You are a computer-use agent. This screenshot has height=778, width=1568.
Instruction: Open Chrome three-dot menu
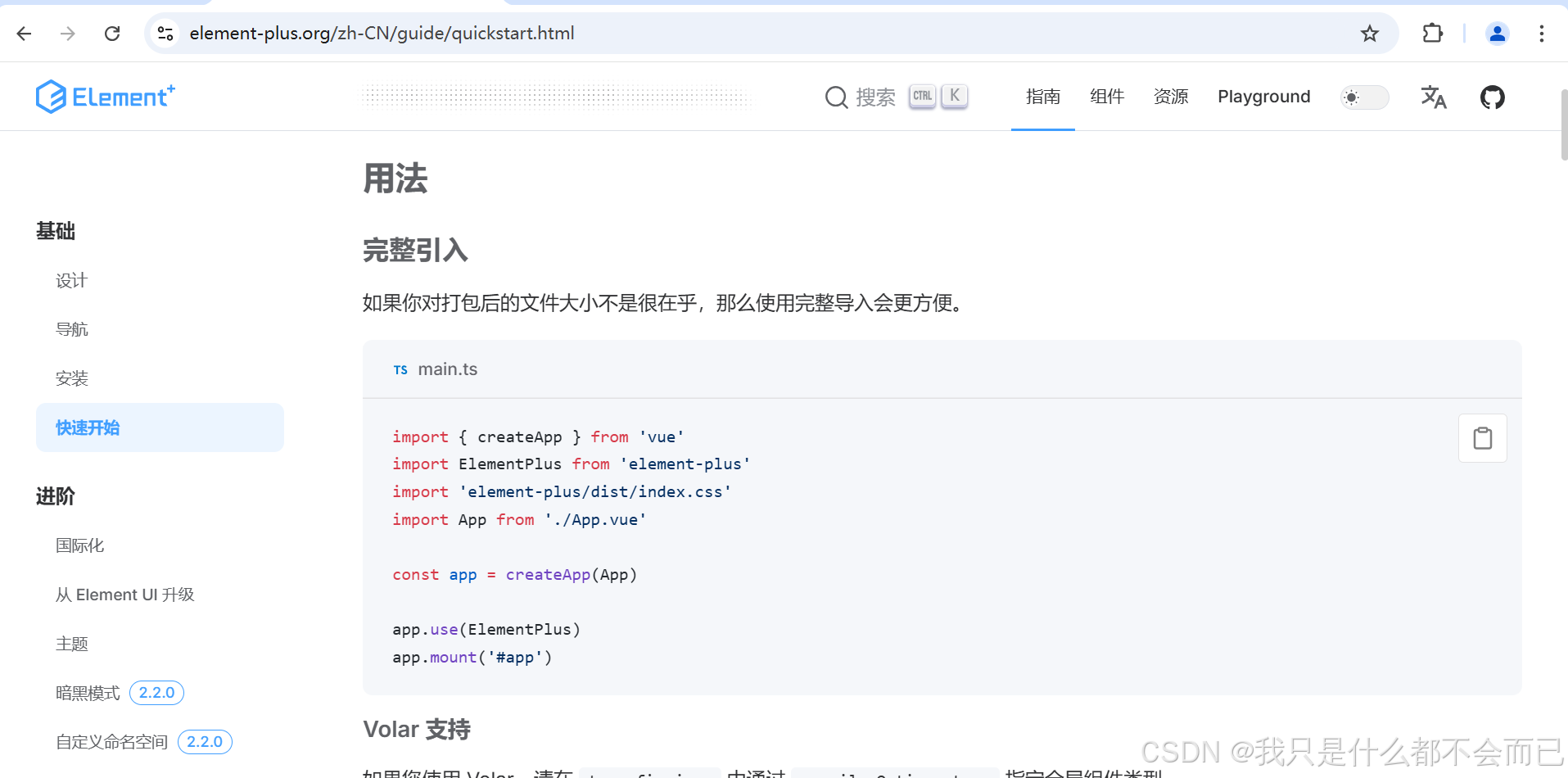pyautogui.click(x=1542, y=34)
